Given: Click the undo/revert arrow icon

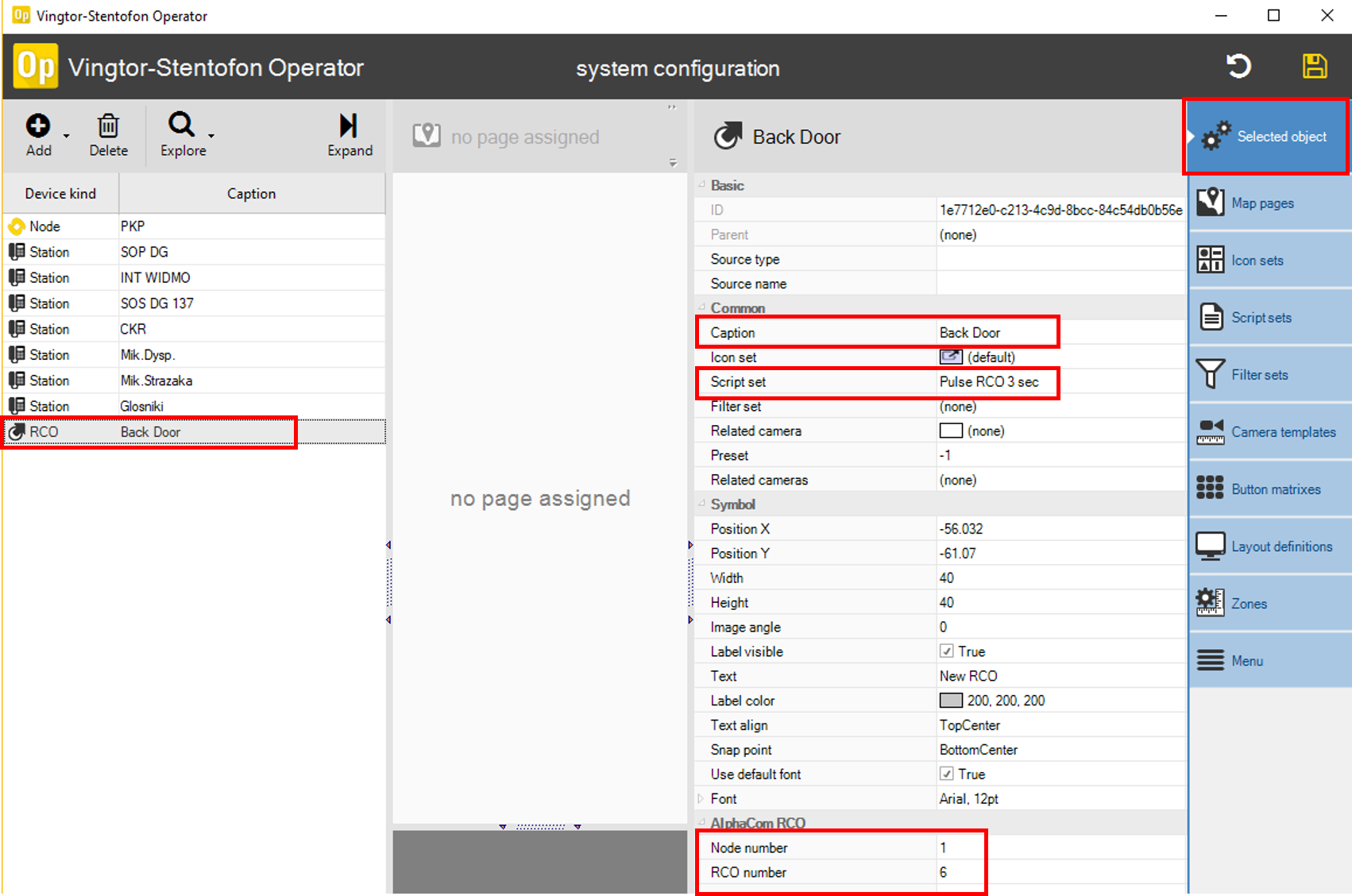Looking at the screenshot, I should (1238, 66).
